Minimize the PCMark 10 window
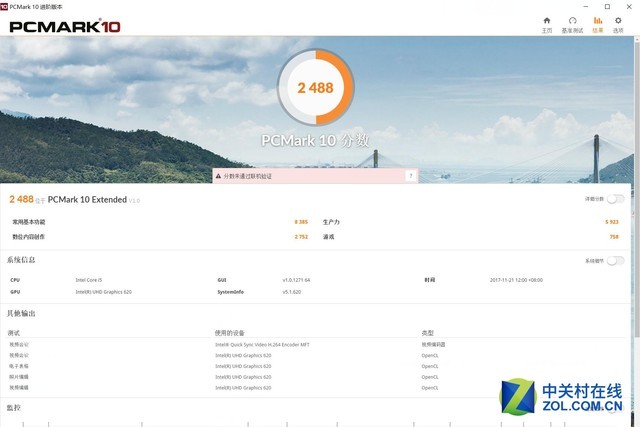The image size is (640, 427). coord(586,7)
